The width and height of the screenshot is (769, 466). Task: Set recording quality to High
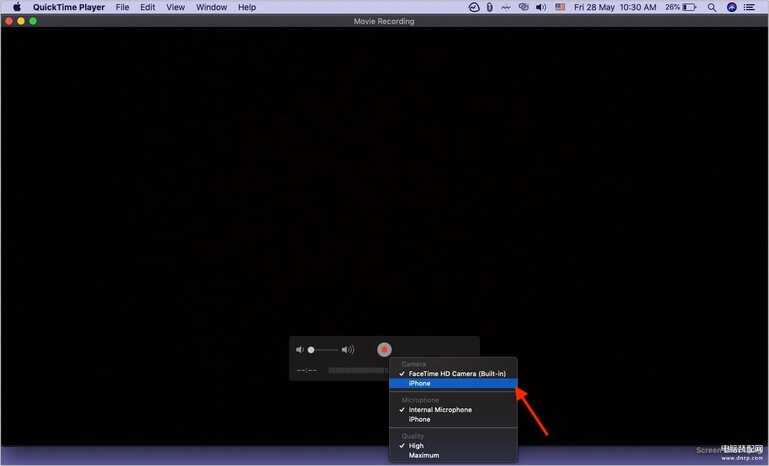click(x=453, y=446)
